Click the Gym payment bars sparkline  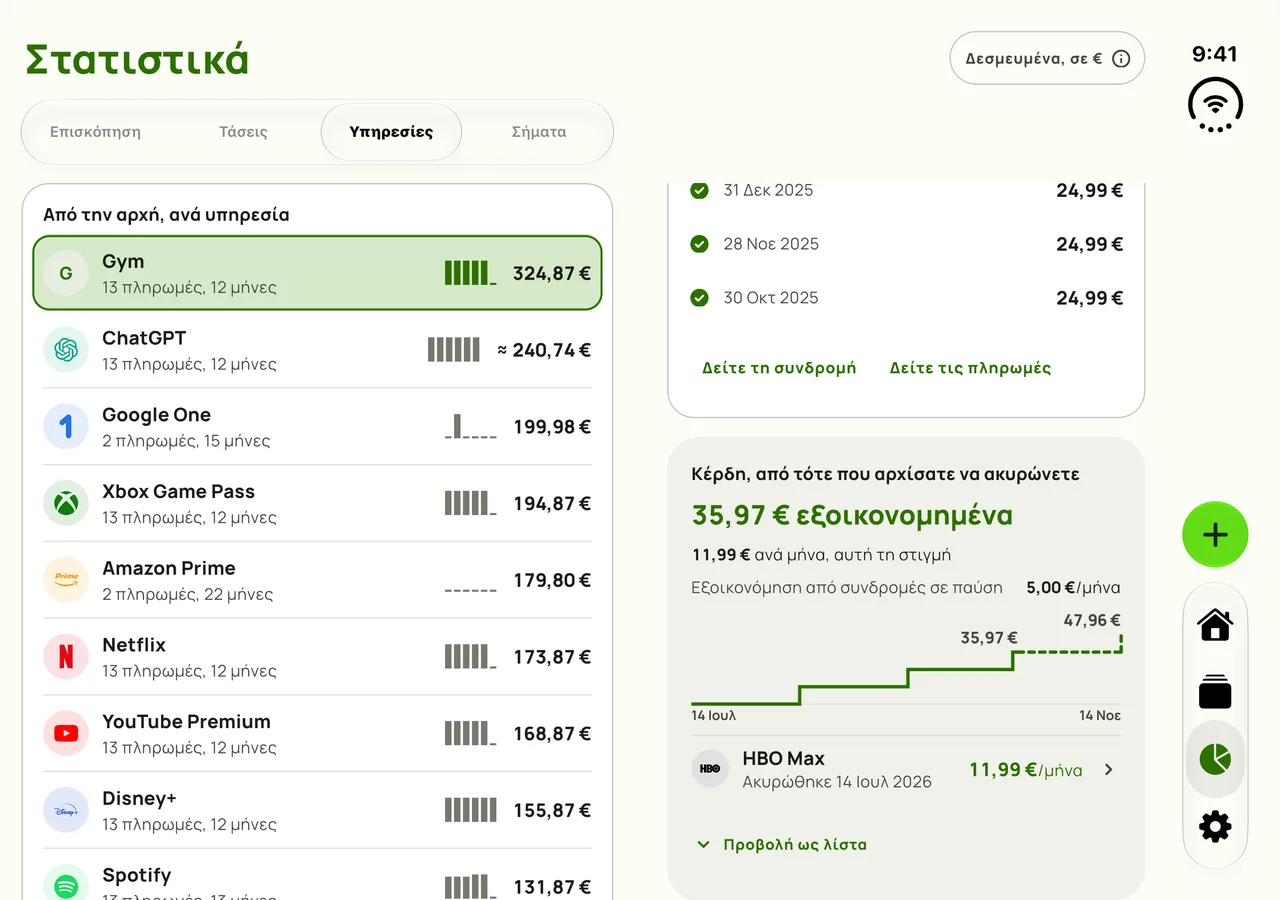pyautogui.click(x=470, y=273)
